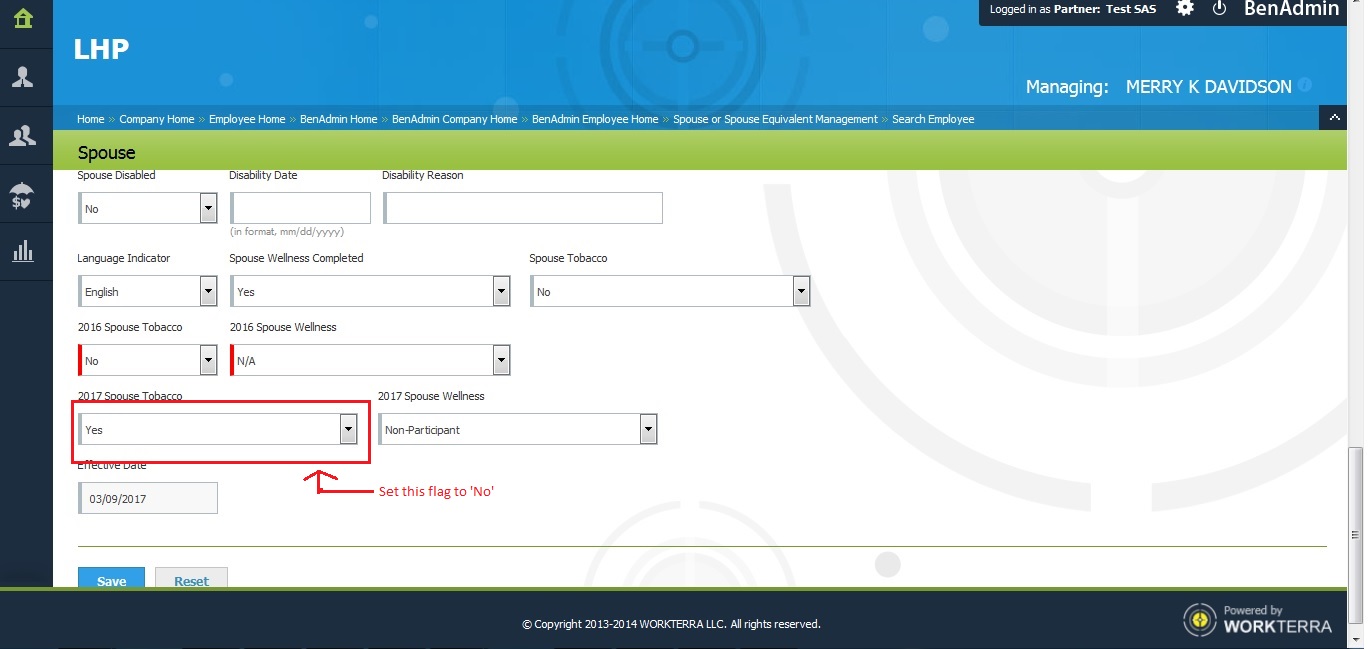Open the bar chart reports icon
Viewport: 1370px width, 649px height.
coord(23,252)
